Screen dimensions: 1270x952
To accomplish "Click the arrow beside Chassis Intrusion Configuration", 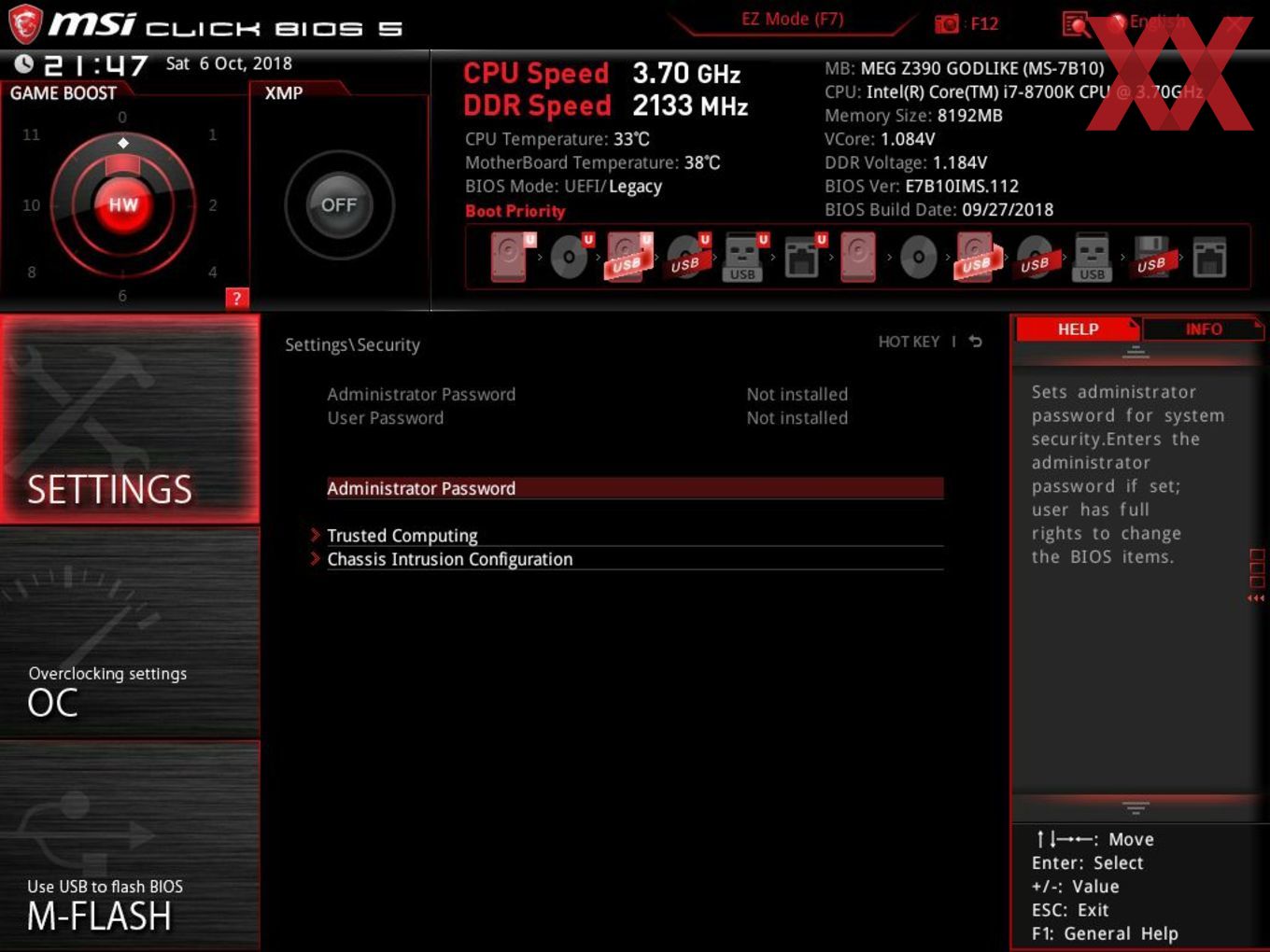I will coord(316,558).
